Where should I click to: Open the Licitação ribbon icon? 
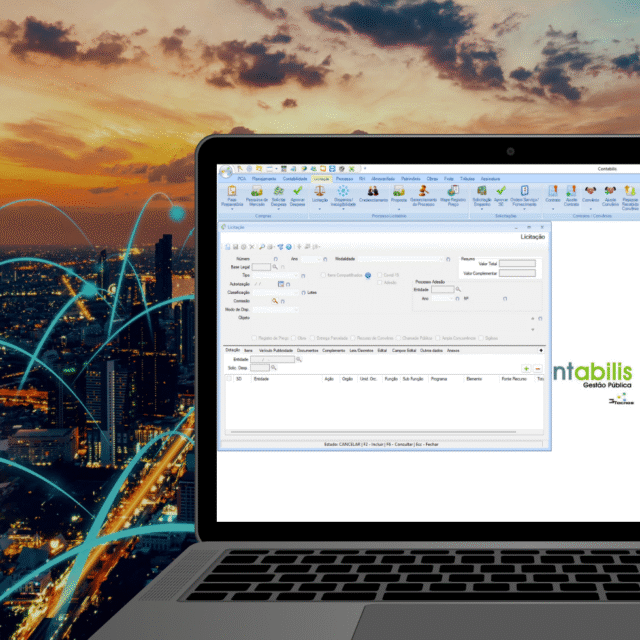pyautogui.click(x=320, y=192)
